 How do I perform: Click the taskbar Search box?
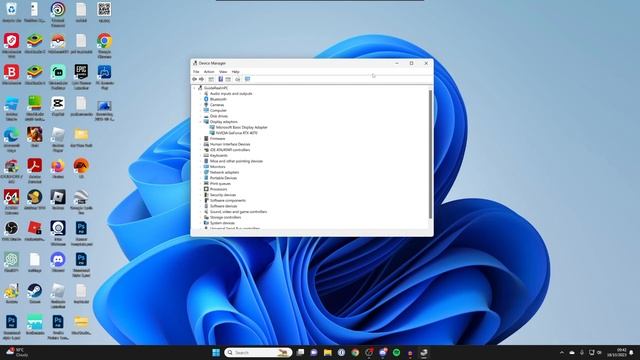point(258,352)
